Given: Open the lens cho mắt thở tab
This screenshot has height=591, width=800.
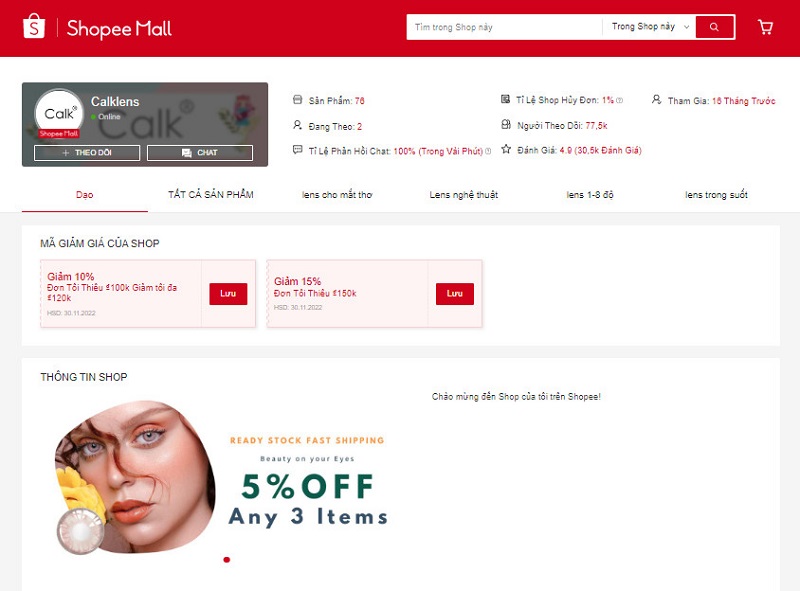Looking at the screenshot, I should click(337, 194).
